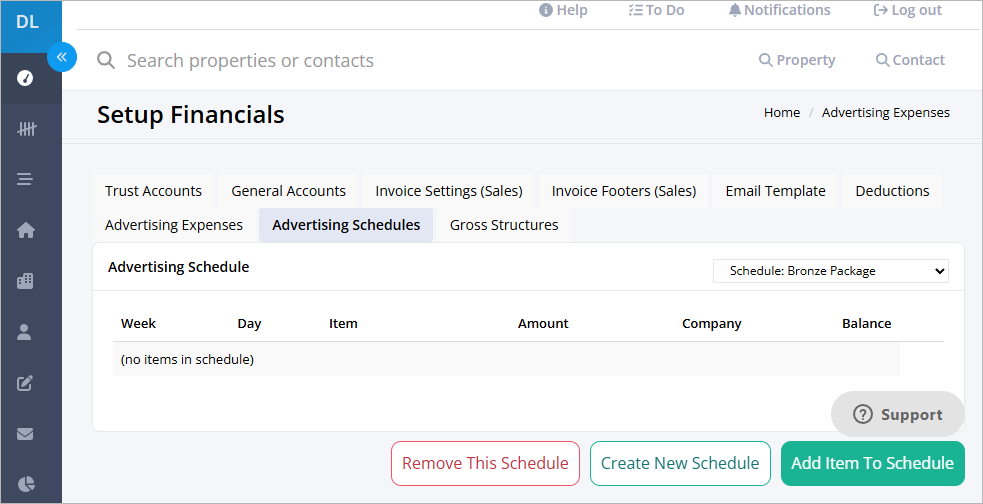Click Create New Schedule button
Image resolution: width=983 pixels, height=504 pixels.
pyautogui.click(x=680, y=463)
